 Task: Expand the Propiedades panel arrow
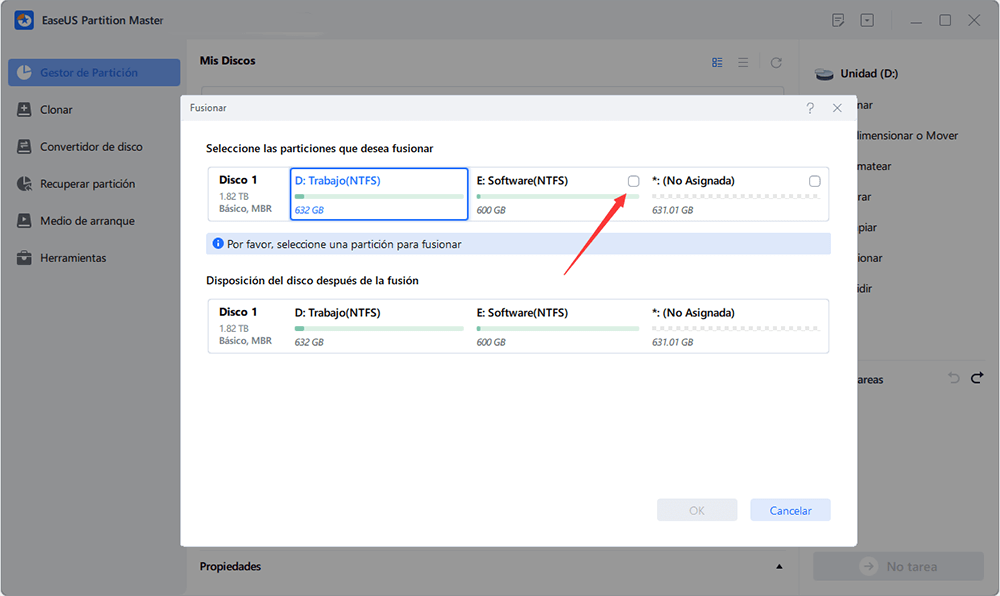point(779,567)
